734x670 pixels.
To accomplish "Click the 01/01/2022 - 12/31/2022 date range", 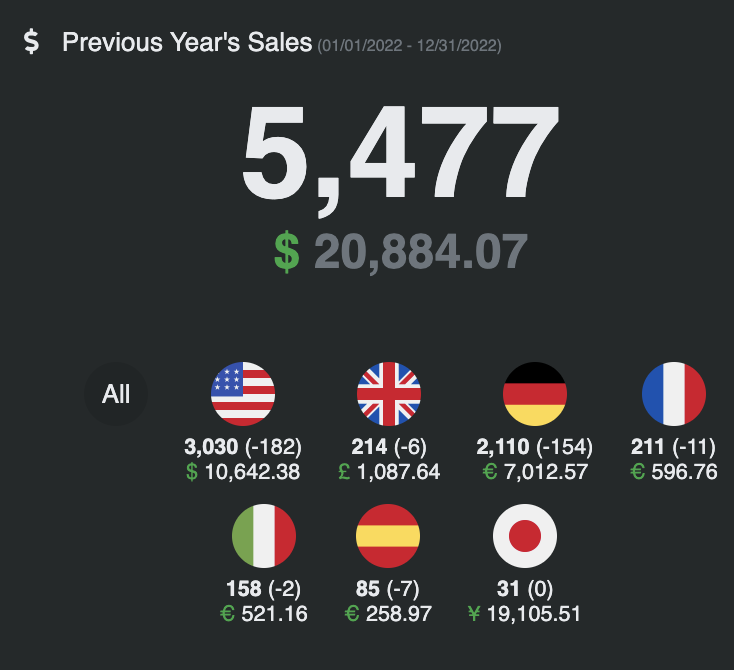I will tap(410, 46).
